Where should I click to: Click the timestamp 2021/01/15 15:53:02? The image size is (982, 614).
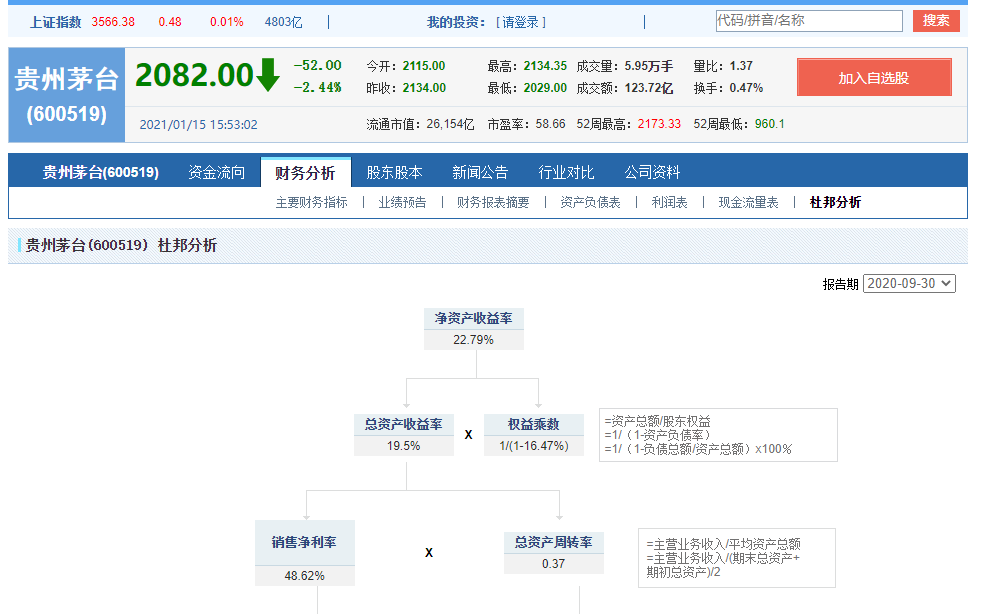199,125
